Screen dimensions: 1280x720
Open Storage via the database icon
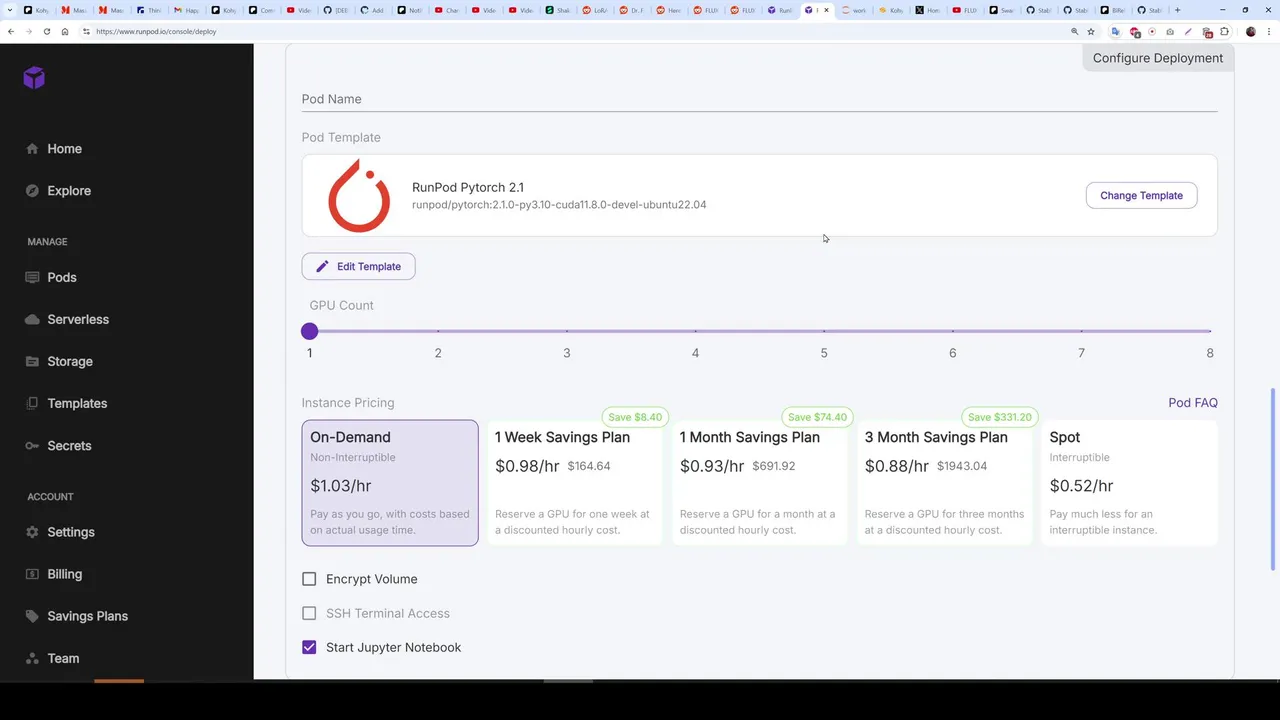click(x=32, y=361)
